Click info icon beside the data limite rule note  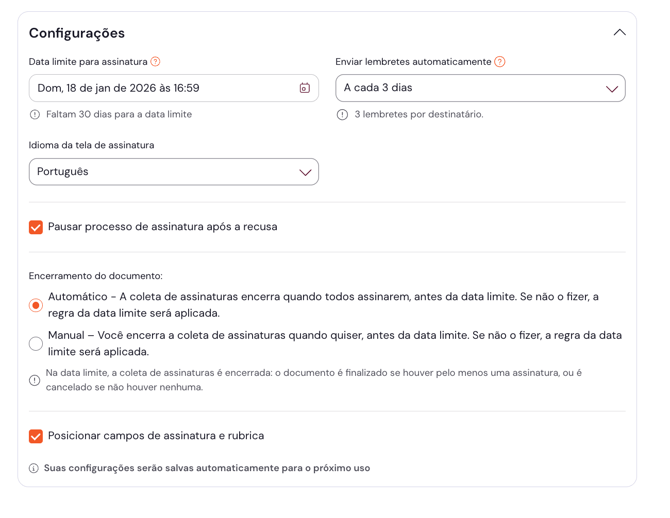35,380
